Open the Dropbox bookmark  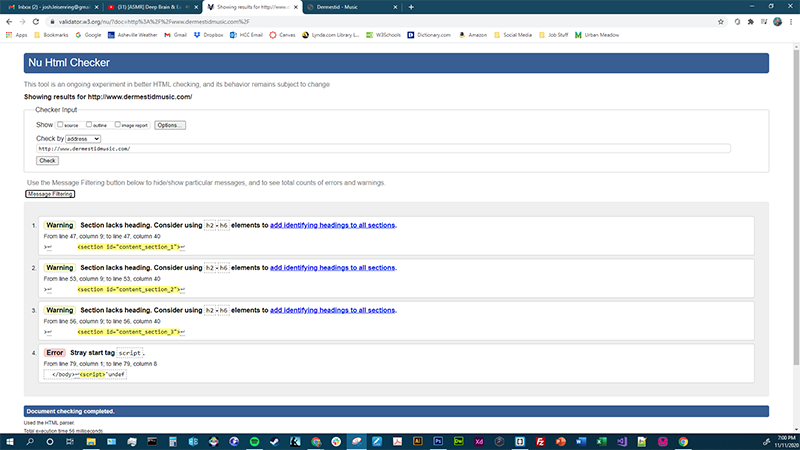(x=208, y=35)
